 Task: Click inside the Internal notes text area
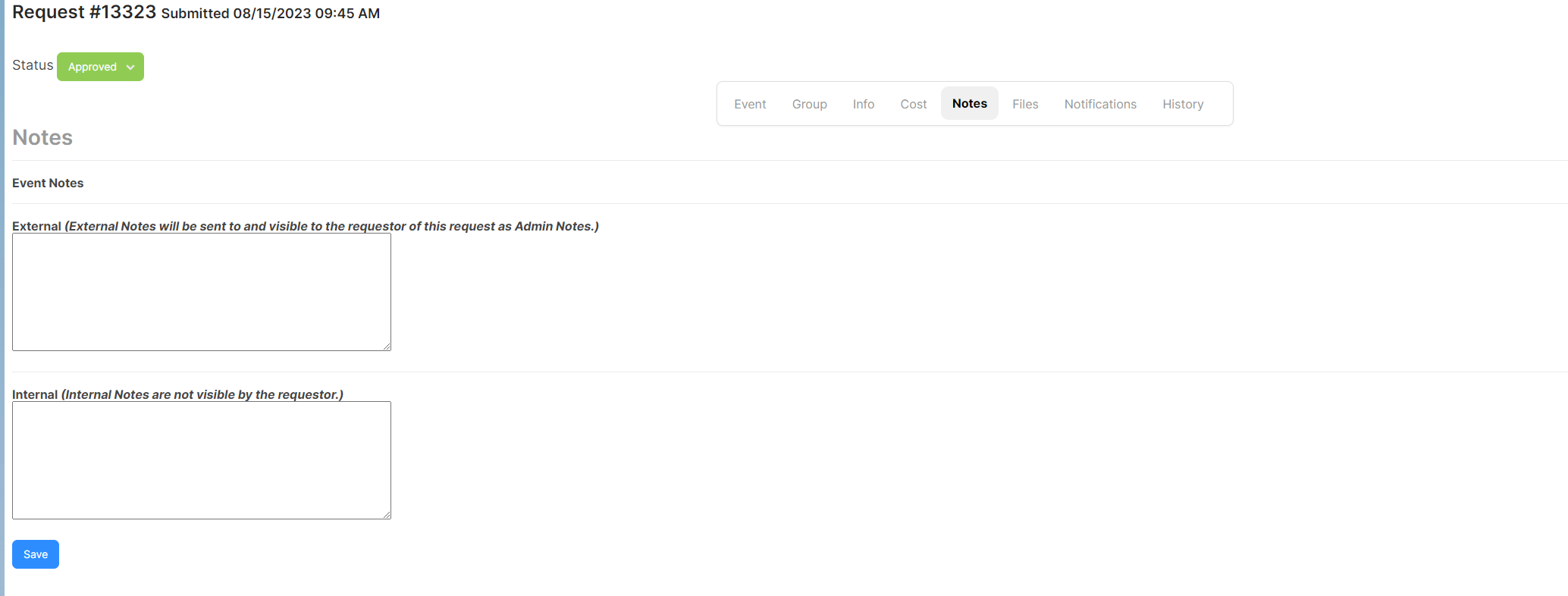click(x=202, y=460)
